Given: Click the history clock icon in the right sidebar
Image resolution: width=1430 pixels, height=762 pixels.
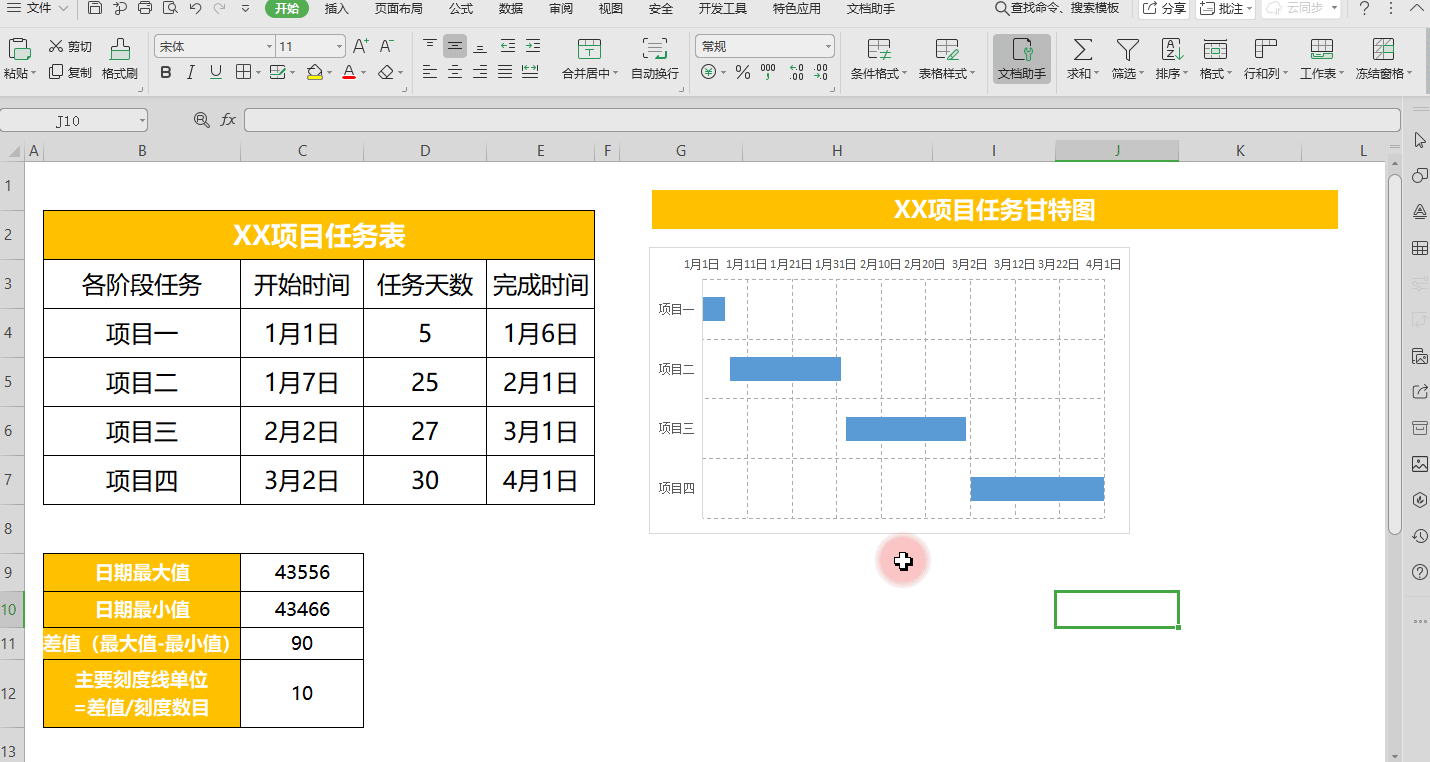Looking at the screenshot, I should point(1419,537).
